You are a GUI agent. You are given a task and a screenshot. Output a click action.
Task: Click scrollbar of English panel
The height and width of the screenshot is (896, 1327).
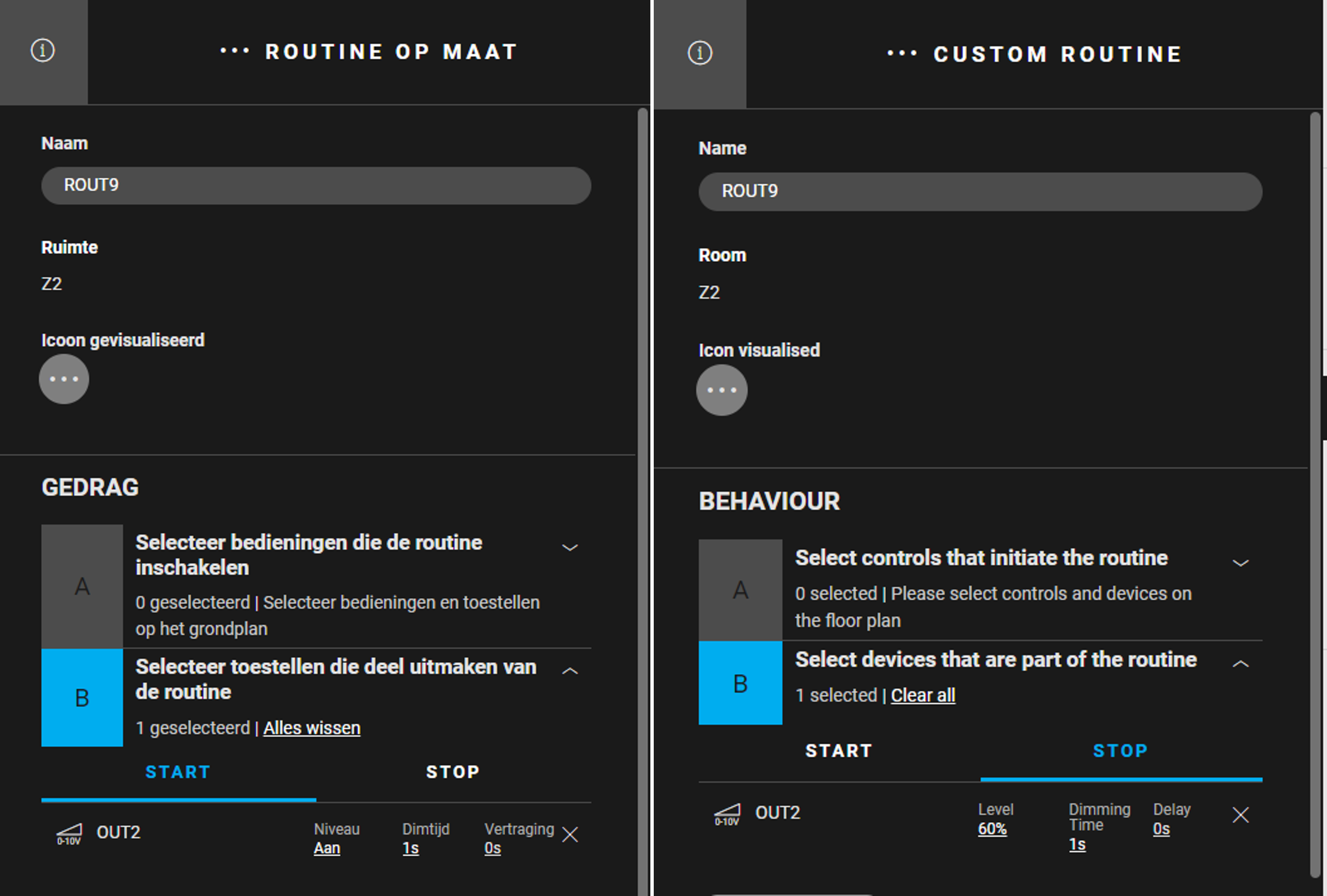click(x=1315, y=495)
